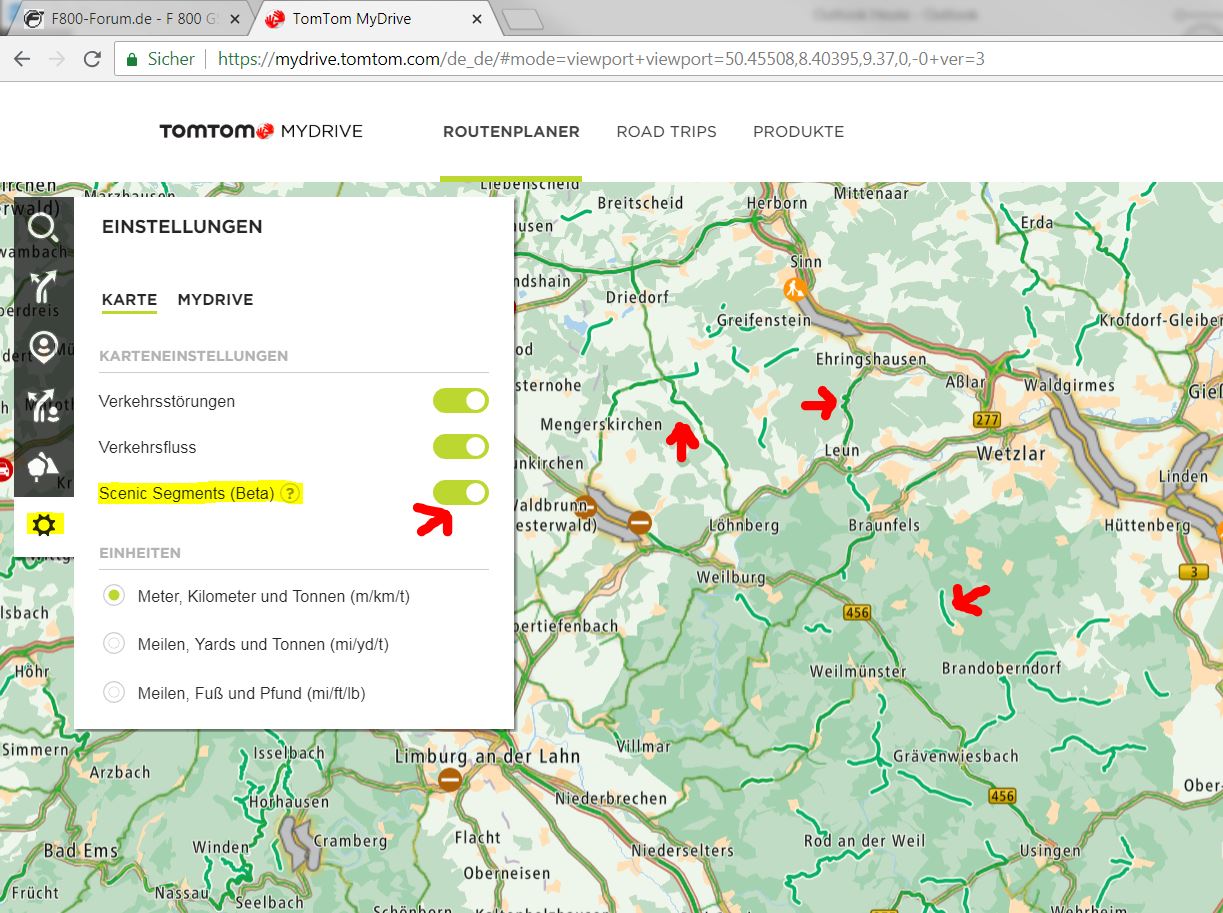Click the settings gear icon in sidebar
Viewport: 1223px width, 913px height.
tap(44, 524)
